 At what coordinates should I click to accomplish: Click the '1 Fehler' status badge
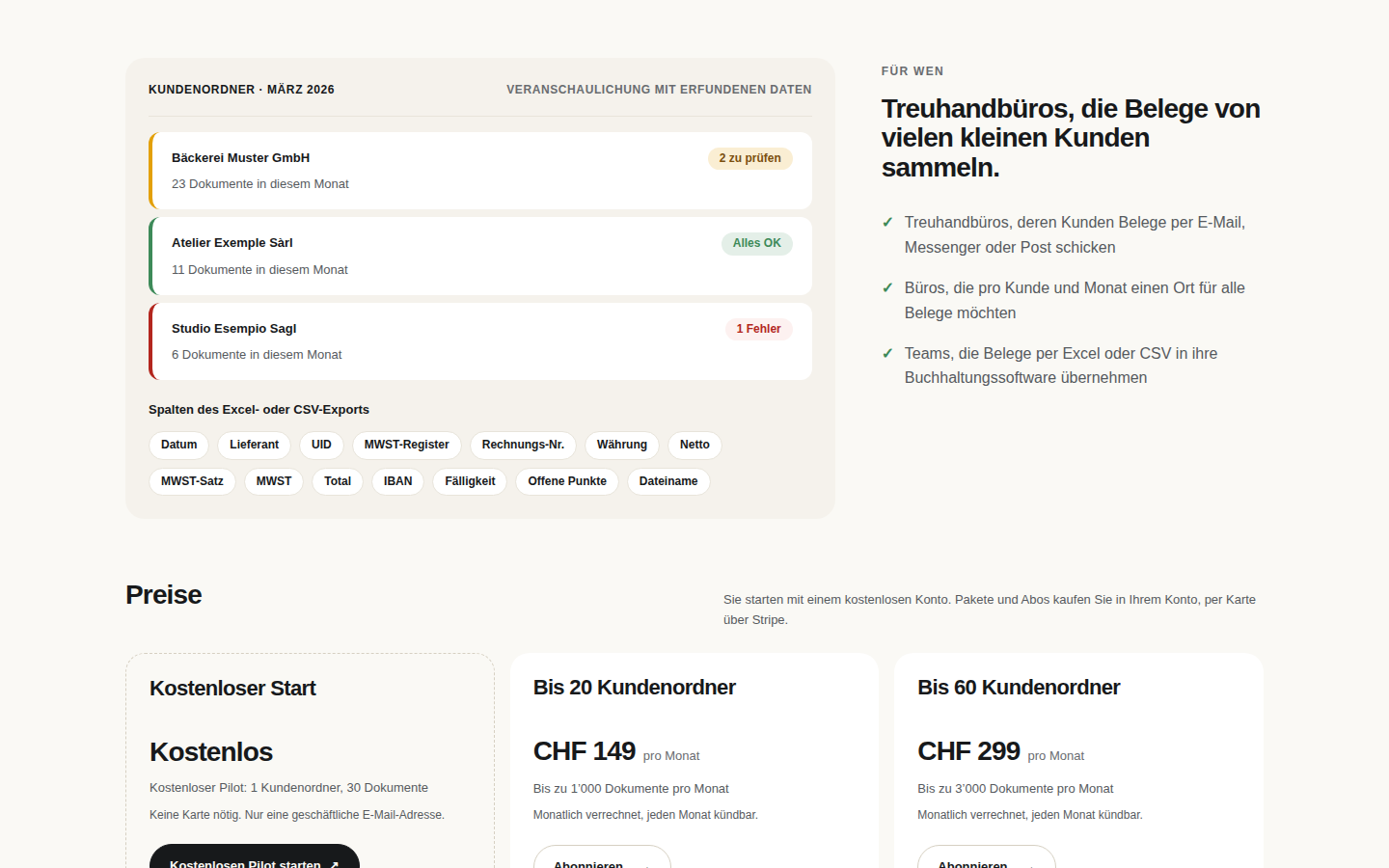tap(758, 329)
